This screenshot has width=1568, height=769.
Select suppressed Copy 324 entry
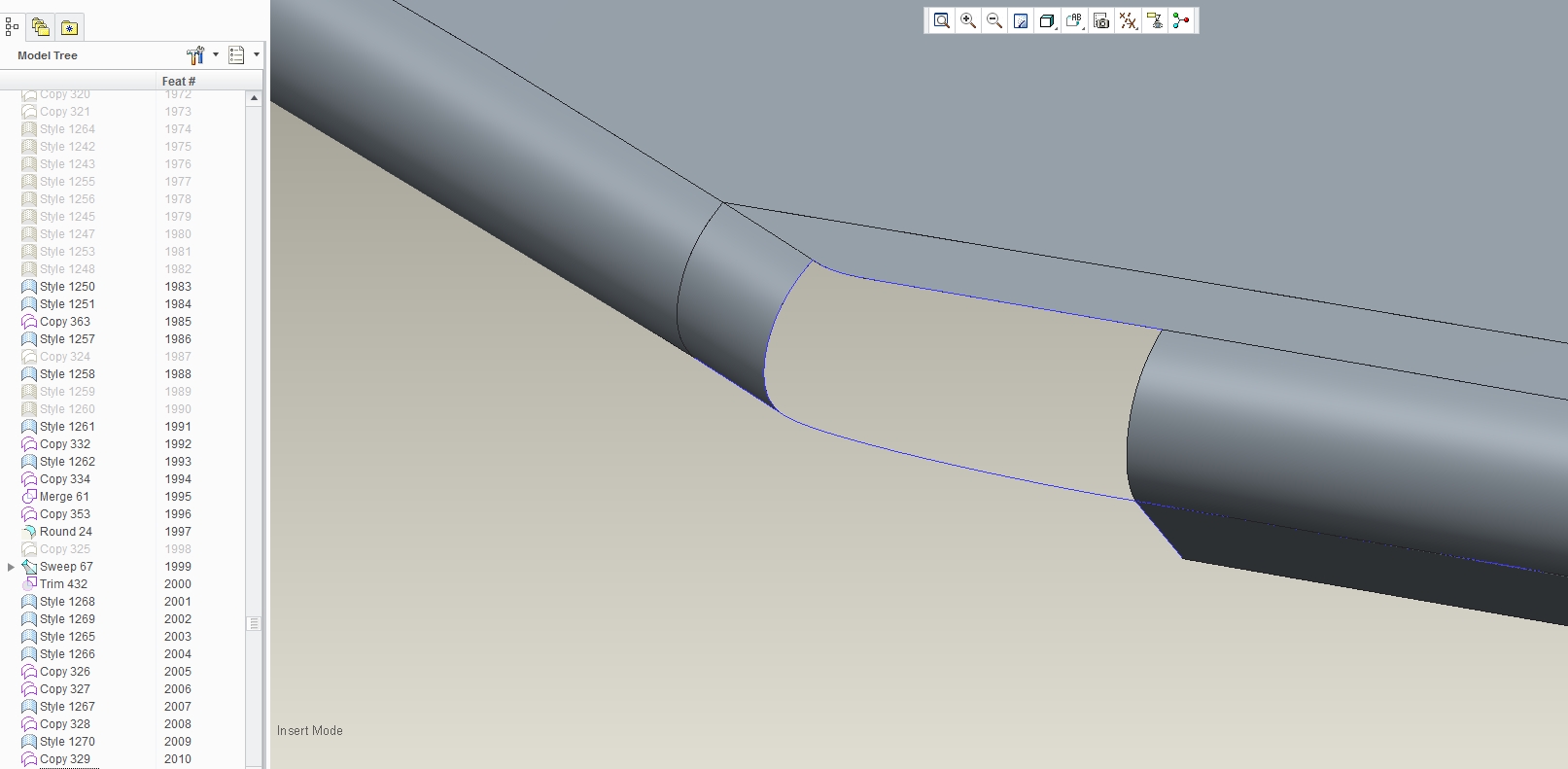(x=56, y=357)
